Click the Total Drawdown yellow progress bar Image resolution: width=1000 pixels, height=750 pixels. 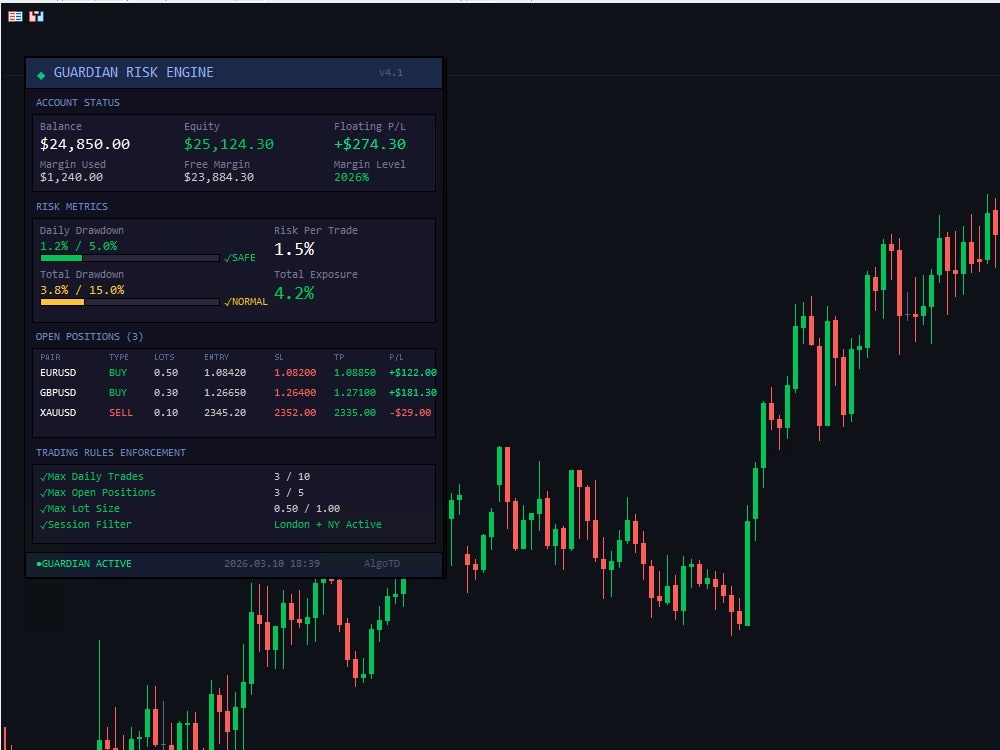[x=130, y=302]
